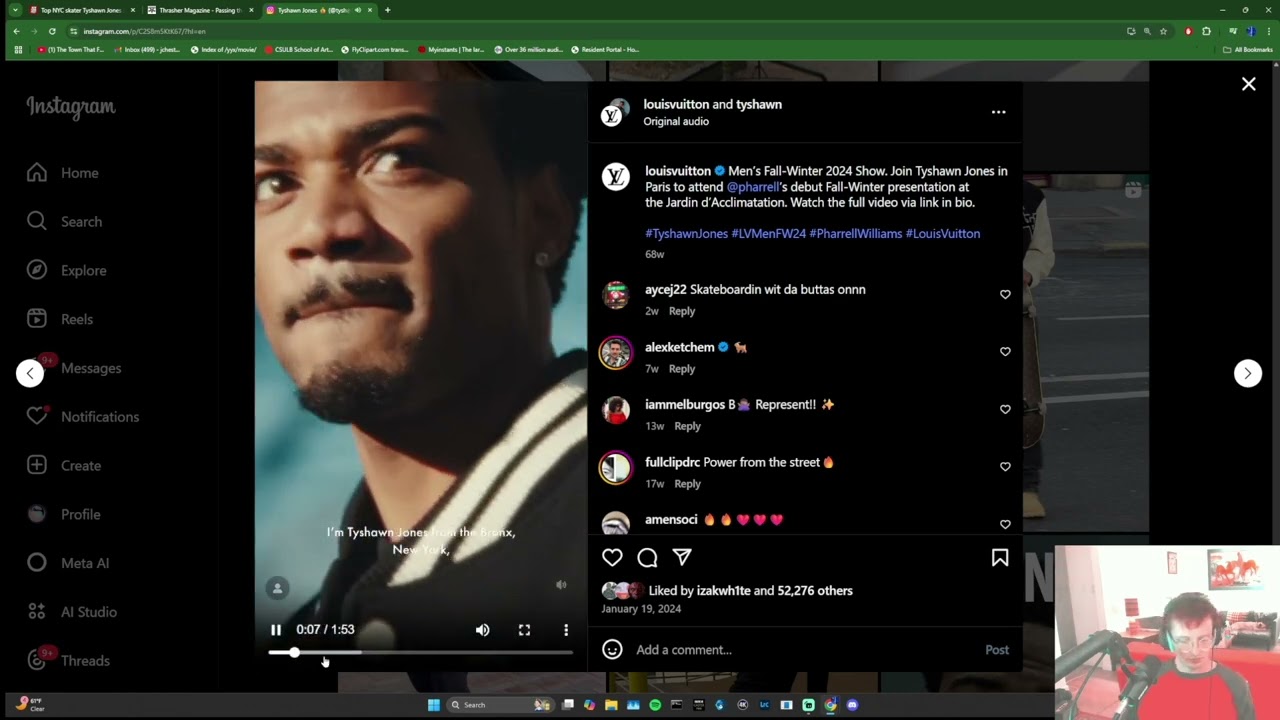Image resolution: width=1280 pixels, height=720 pixels.
Task: Open amensoci's profile from comment
Action: click(671, 520)
